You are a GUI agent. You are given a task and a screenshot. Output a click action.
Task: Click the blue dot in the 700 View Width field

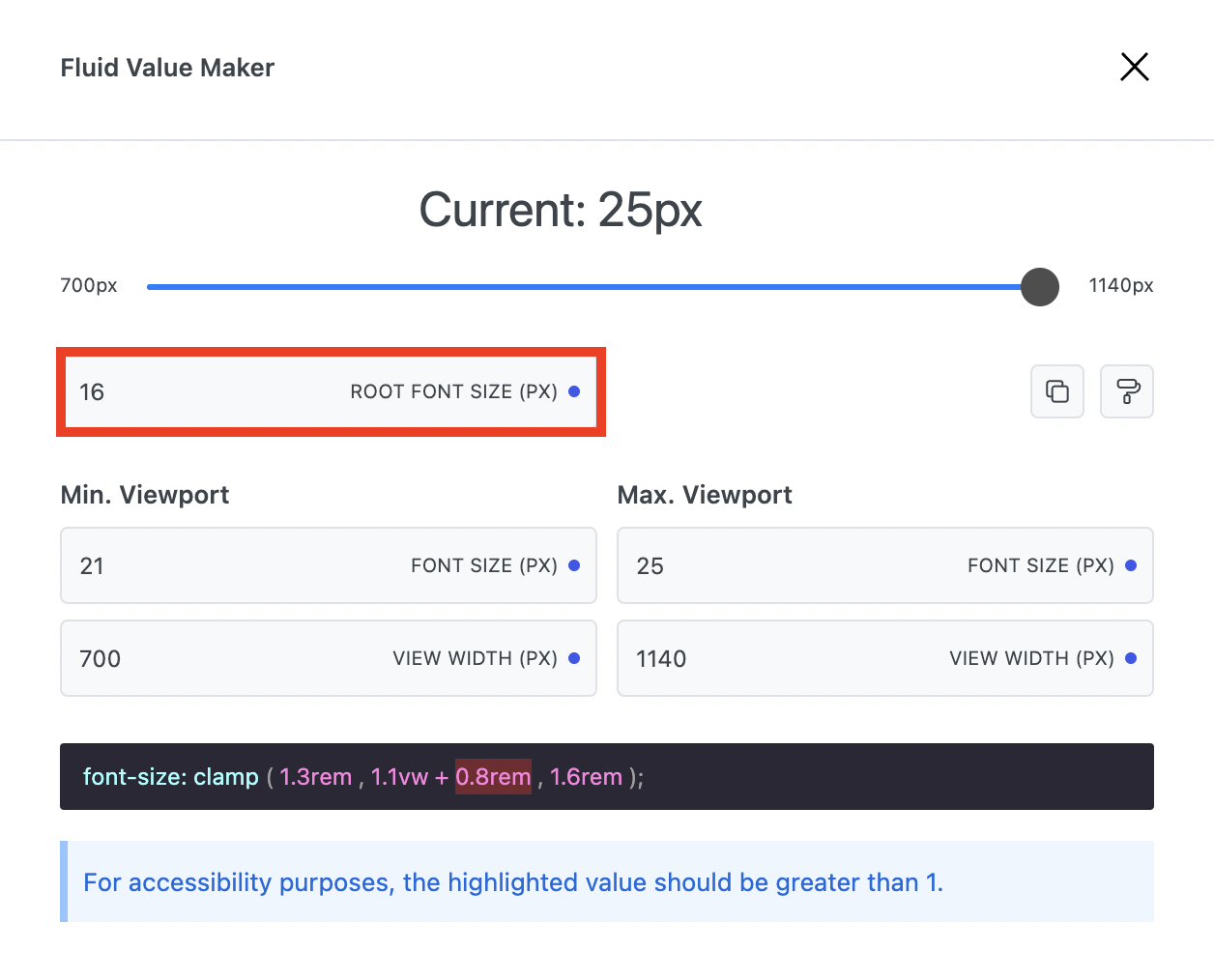point(574,658)
